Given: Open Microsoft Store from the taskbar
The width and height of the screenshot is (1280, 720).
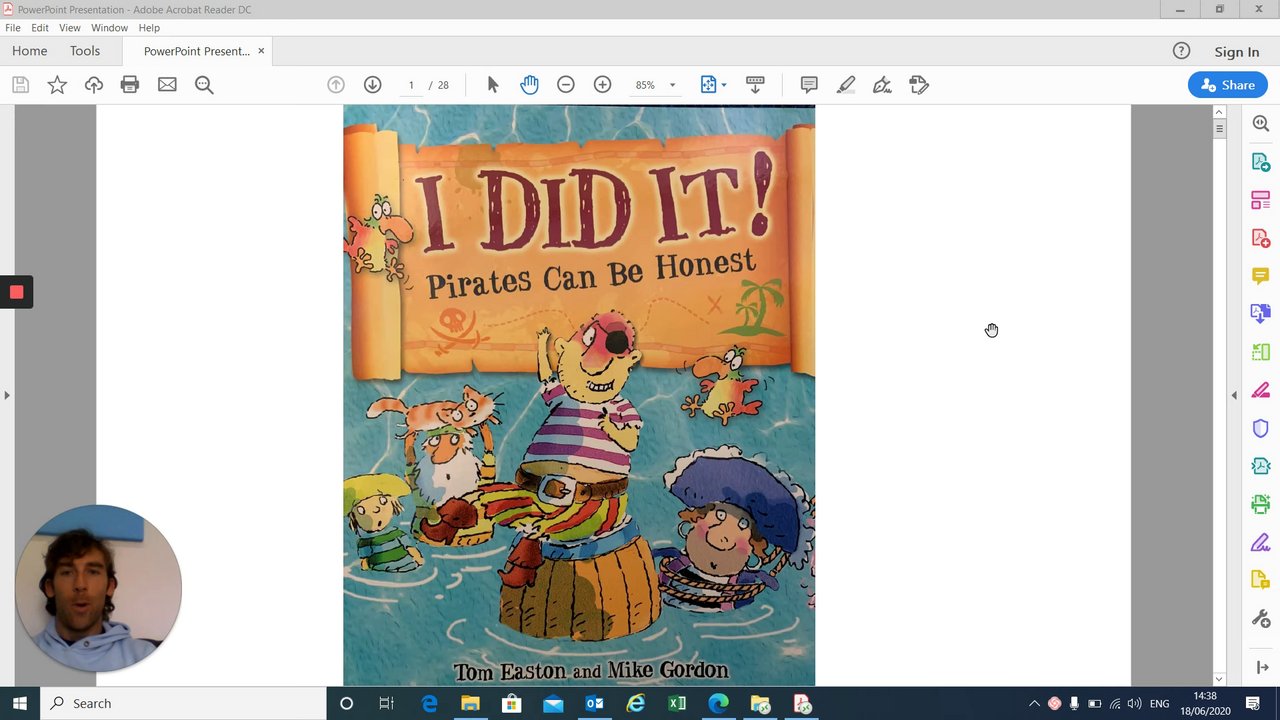Looking at the screenshot, I should pos(511,704).
